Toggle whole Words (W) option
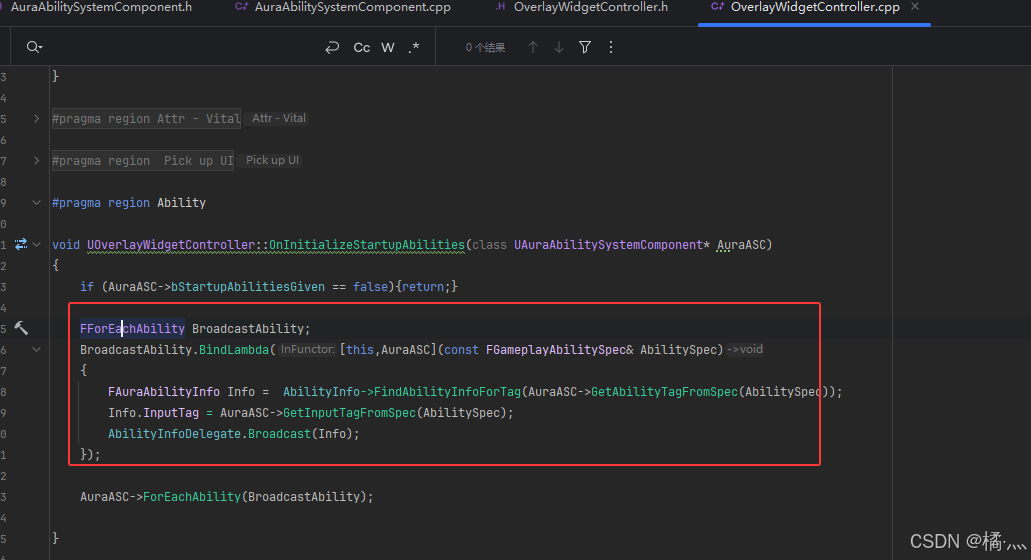 tap(388, 47)
